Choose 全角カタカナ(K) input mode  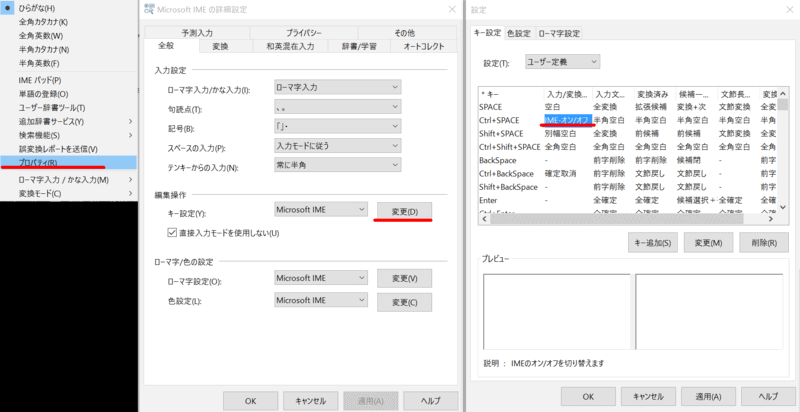pos(44,22)
